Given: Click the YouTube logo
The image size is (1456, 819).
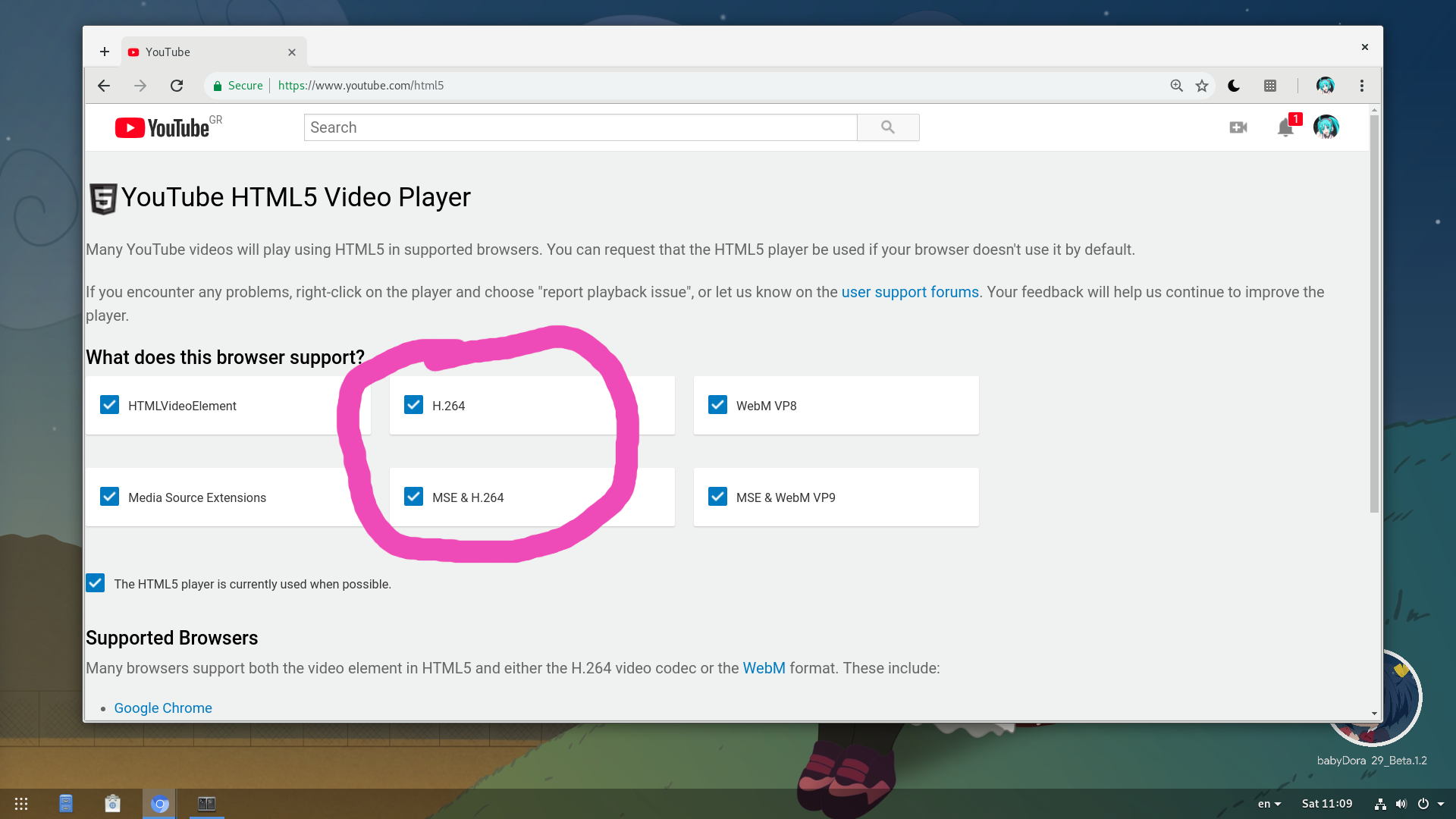Looking at the screenshot, I should coord(162,127).
